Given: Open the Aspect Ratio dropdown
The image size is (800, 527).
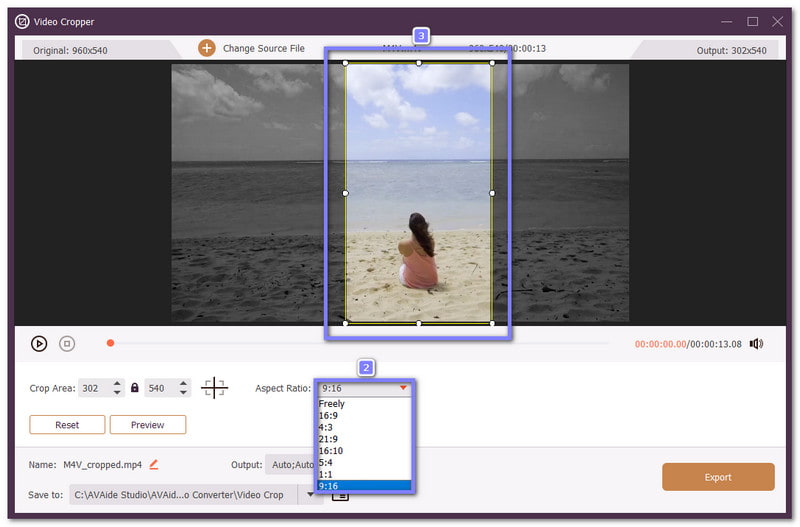Looking at the screenshot, I should (364, 388).
